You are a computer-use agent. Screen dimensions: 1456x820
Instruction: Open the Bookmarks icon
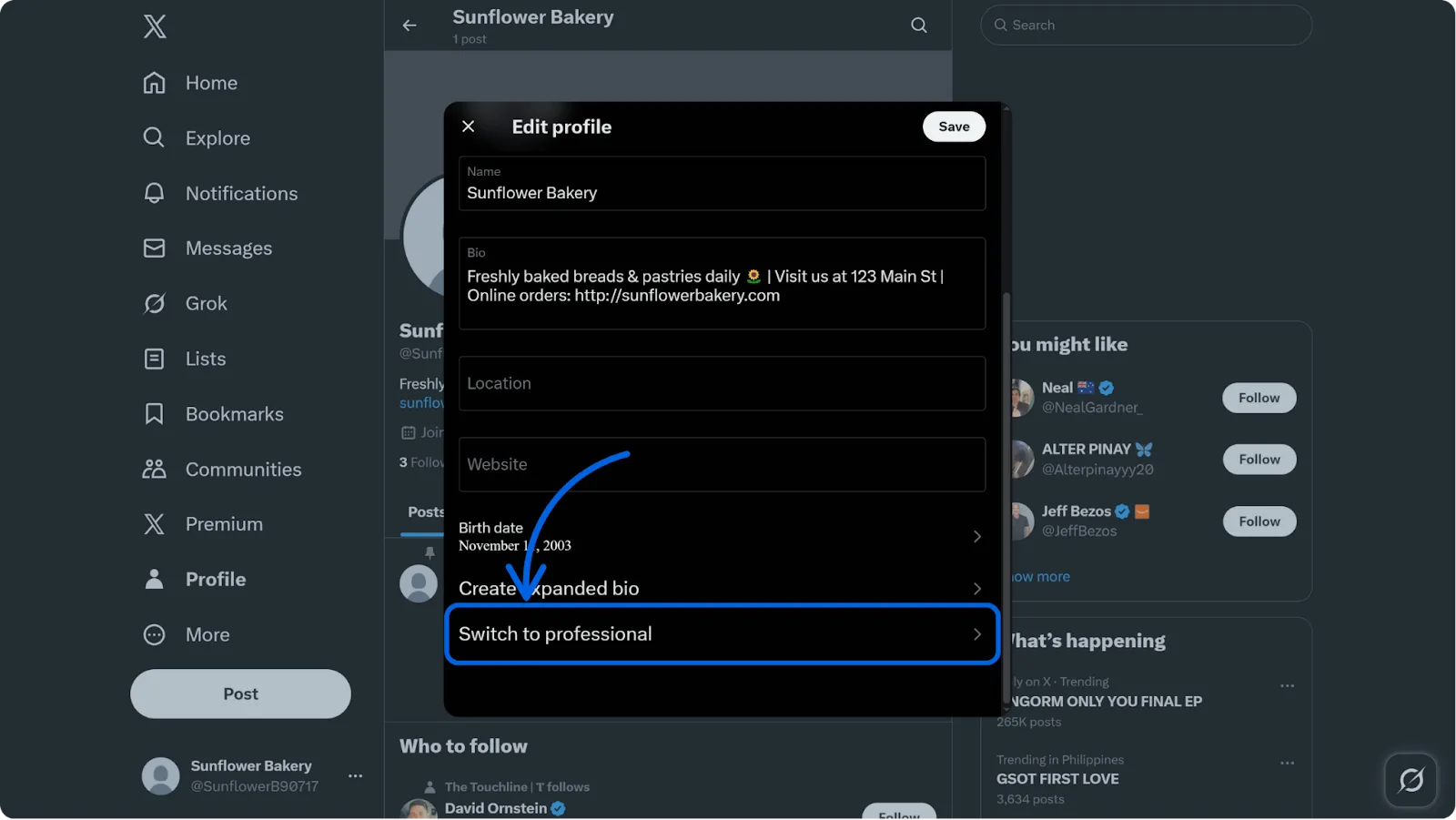point(155,413)
